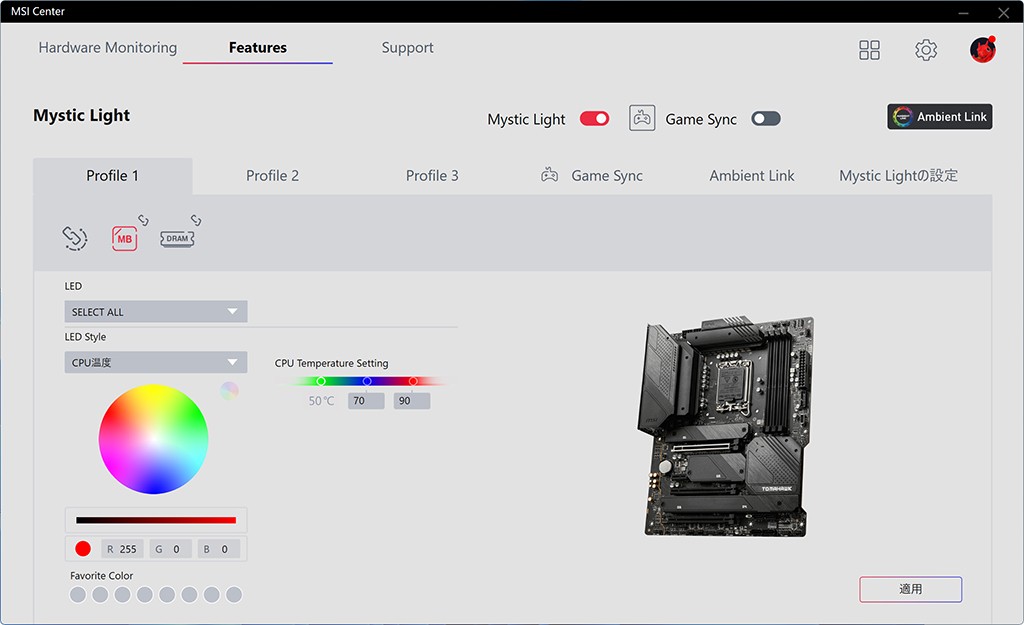Click the Ambient Link button
1024x625 pixels.
939,117
